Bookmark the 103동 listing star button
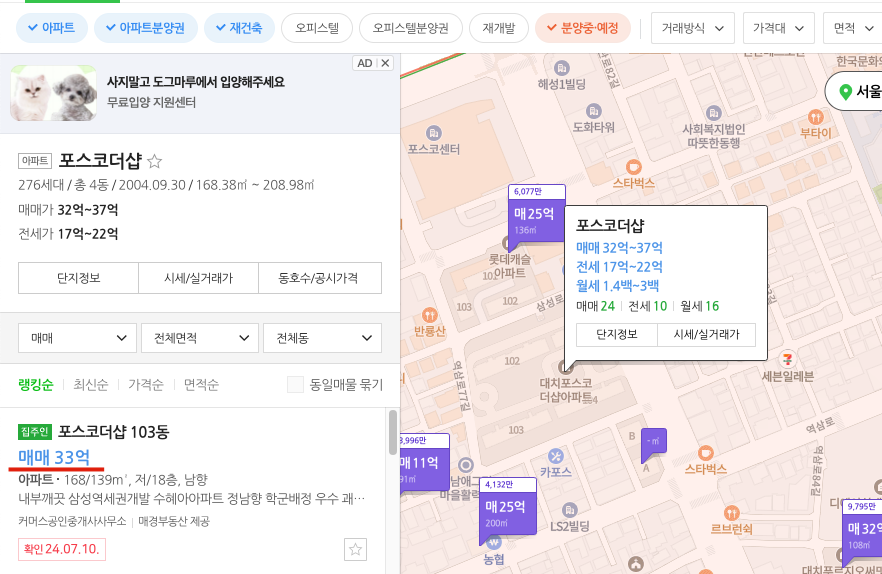Viewport: 882px width, 574px height. tap(356, 549)
